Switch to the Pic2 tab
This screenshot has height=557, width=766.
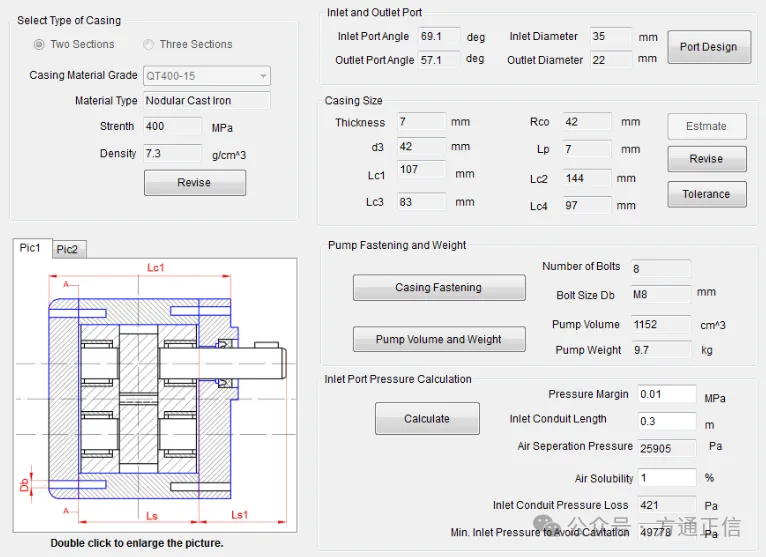[68, 249]
